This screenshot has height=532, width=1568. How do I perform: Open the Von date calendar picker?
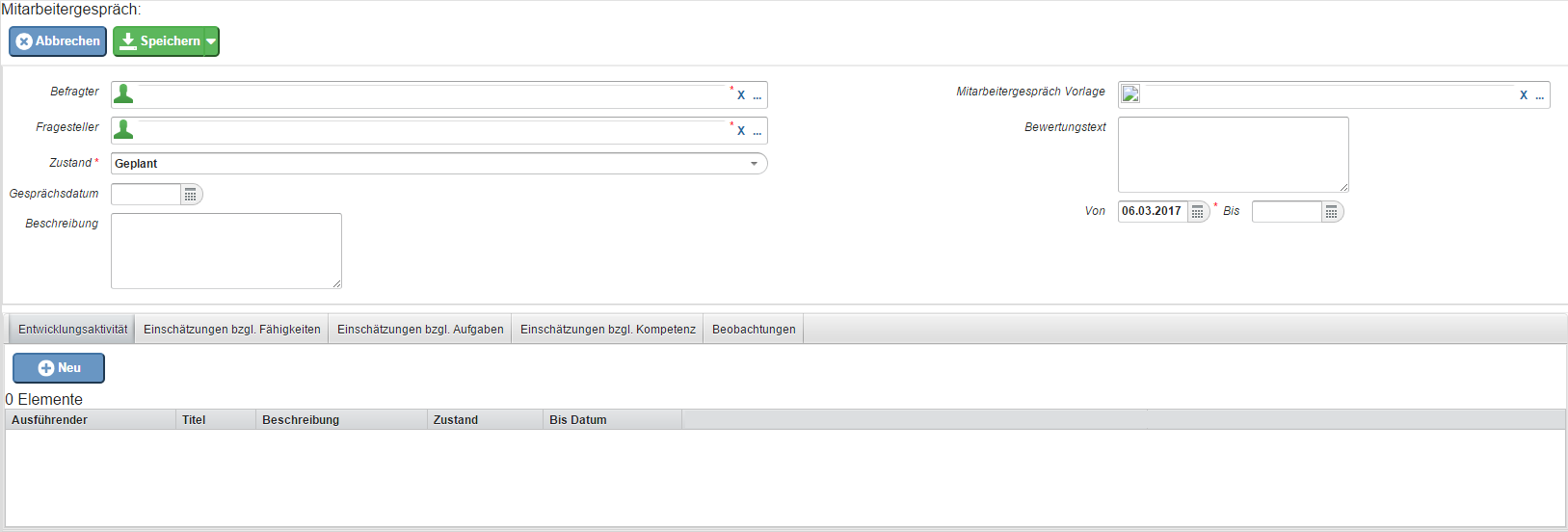(x=1197, y=212)
